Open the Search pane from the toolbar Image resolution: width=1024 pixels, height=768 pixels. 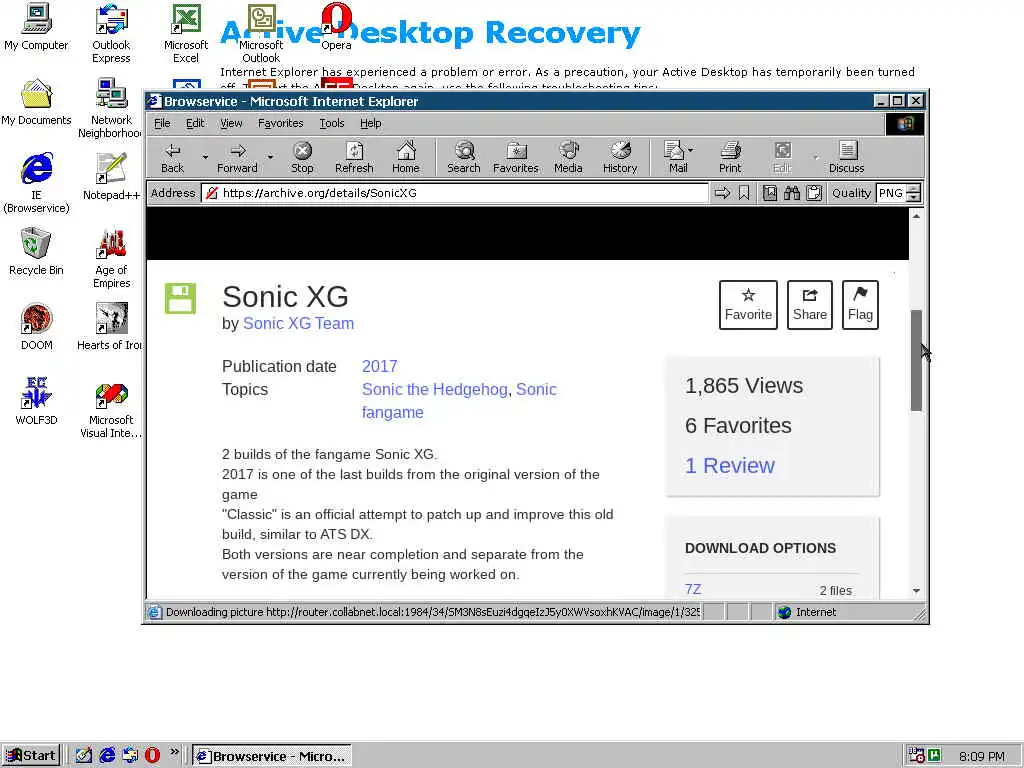coord(464,157)
